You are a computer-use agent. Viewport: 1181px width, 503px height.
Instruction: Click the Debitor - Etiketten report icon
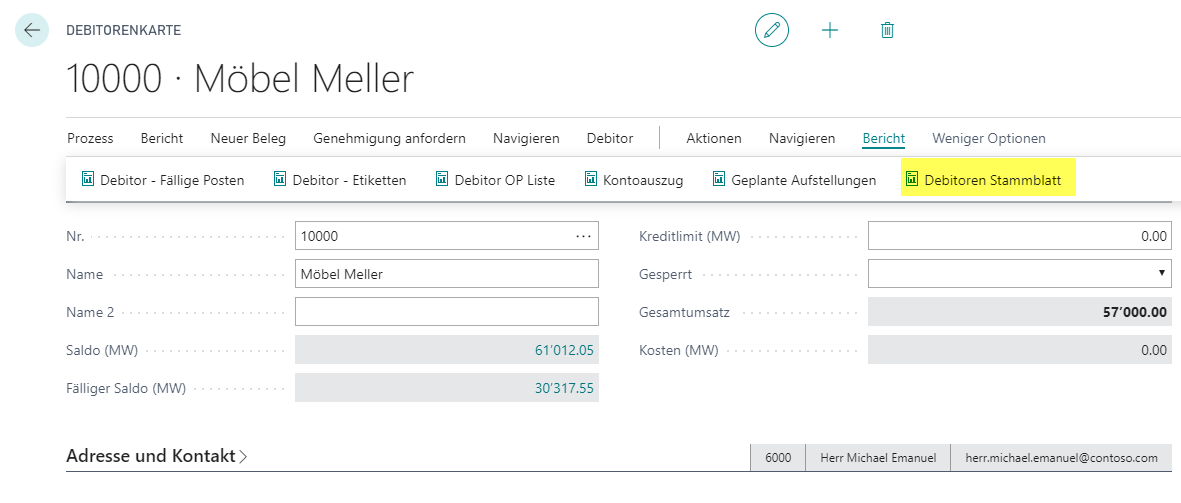tap(280, 179)
